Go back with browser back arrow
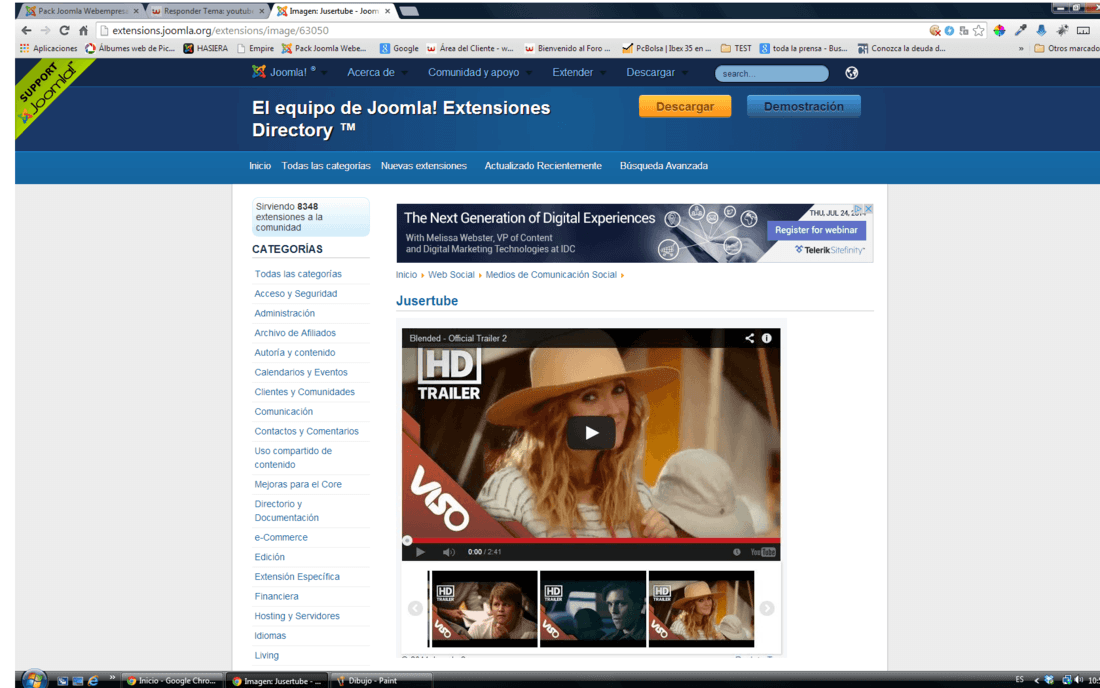The image size is (1100, 688). [26, 30]
